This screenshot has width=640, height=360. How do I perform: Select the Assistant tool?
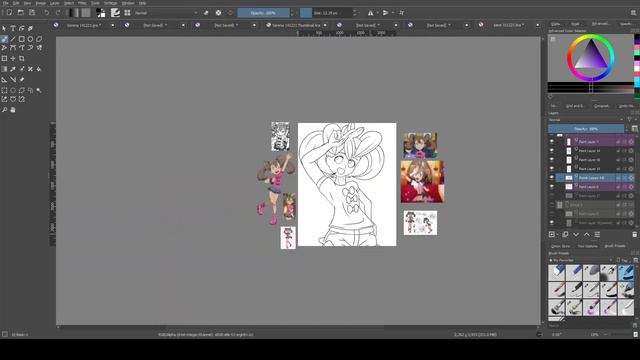pyautogui.click(x=4, y=80)
